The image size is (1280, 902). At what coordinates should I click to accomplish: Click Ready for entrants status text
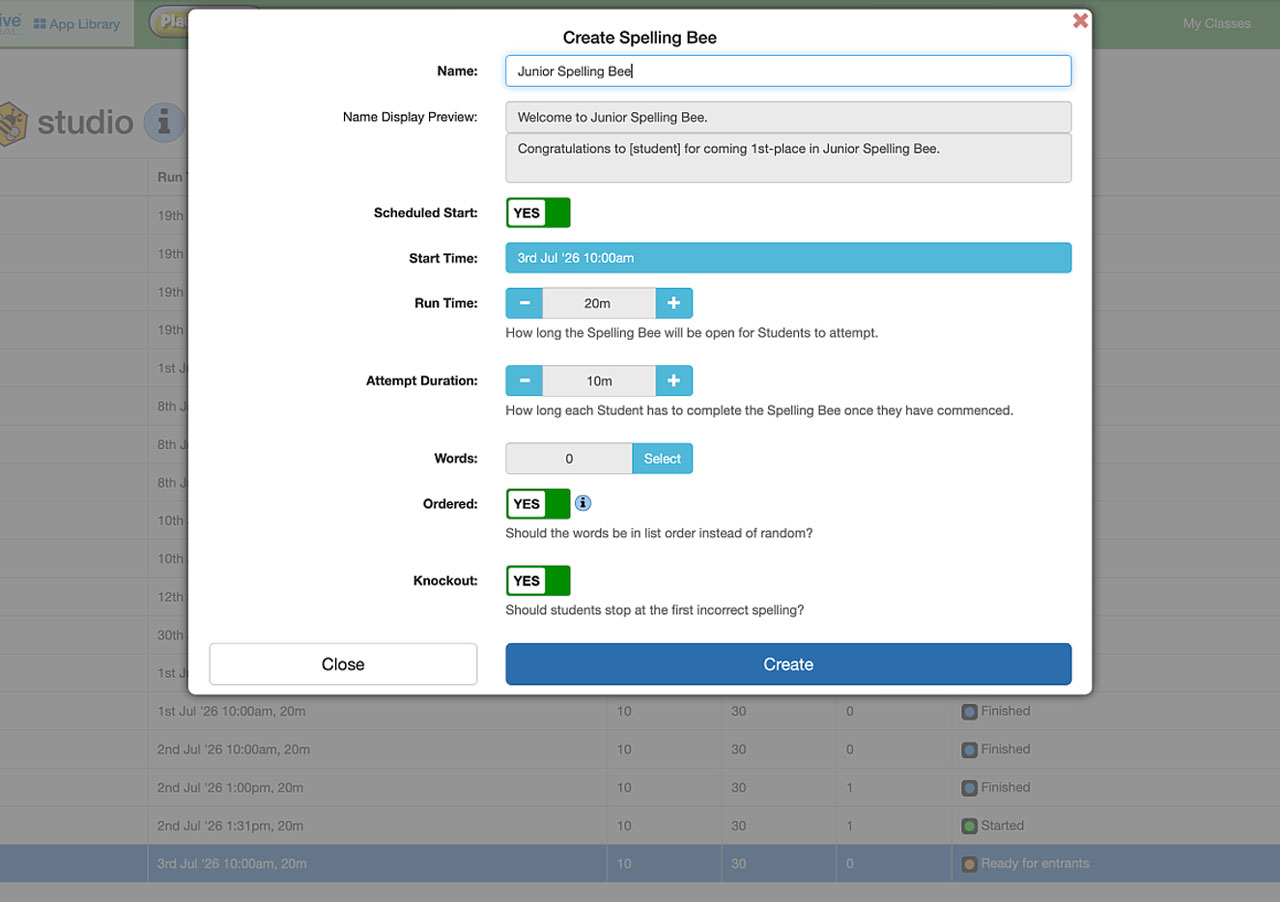[x=1035, y=864]
